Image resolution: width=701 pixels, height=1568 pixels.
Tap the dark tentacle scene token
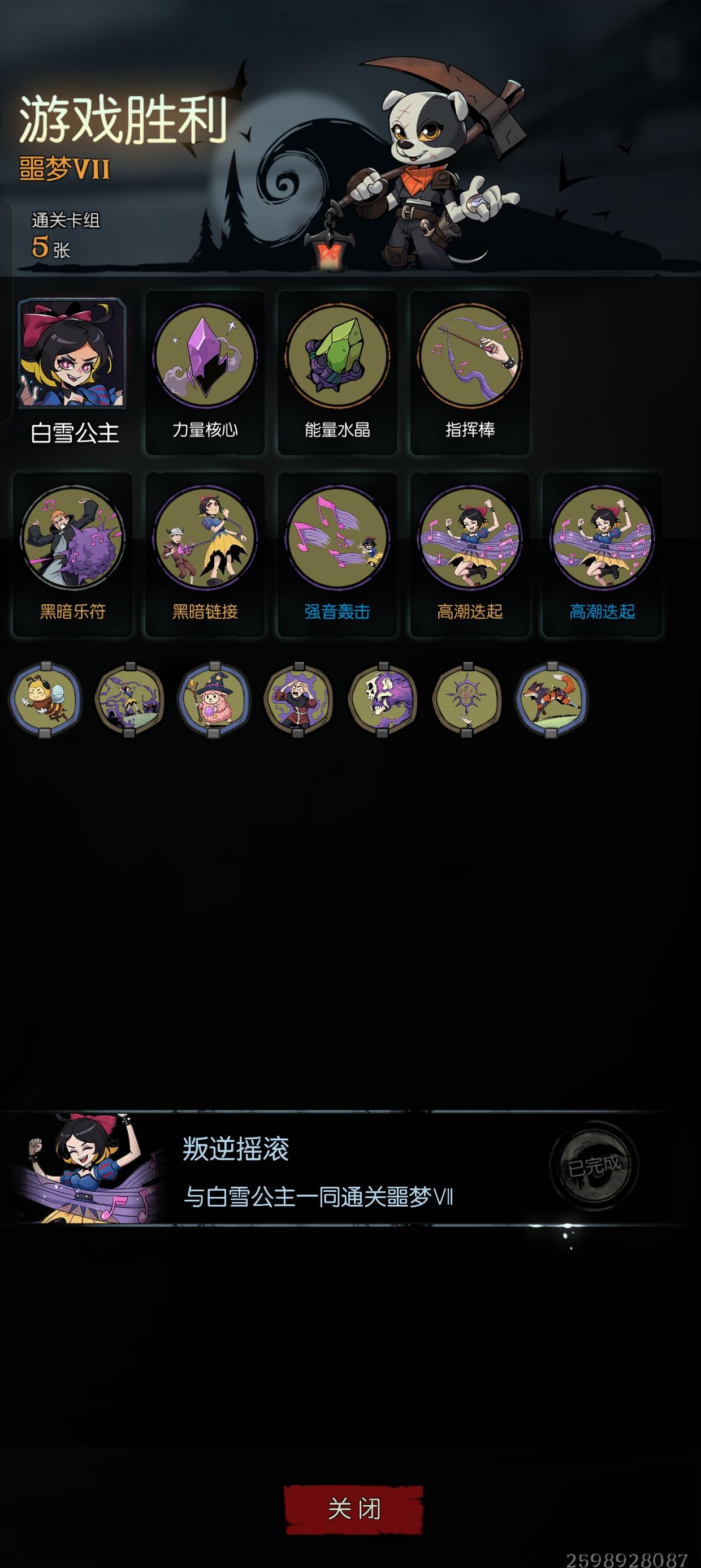pos(129,699)
